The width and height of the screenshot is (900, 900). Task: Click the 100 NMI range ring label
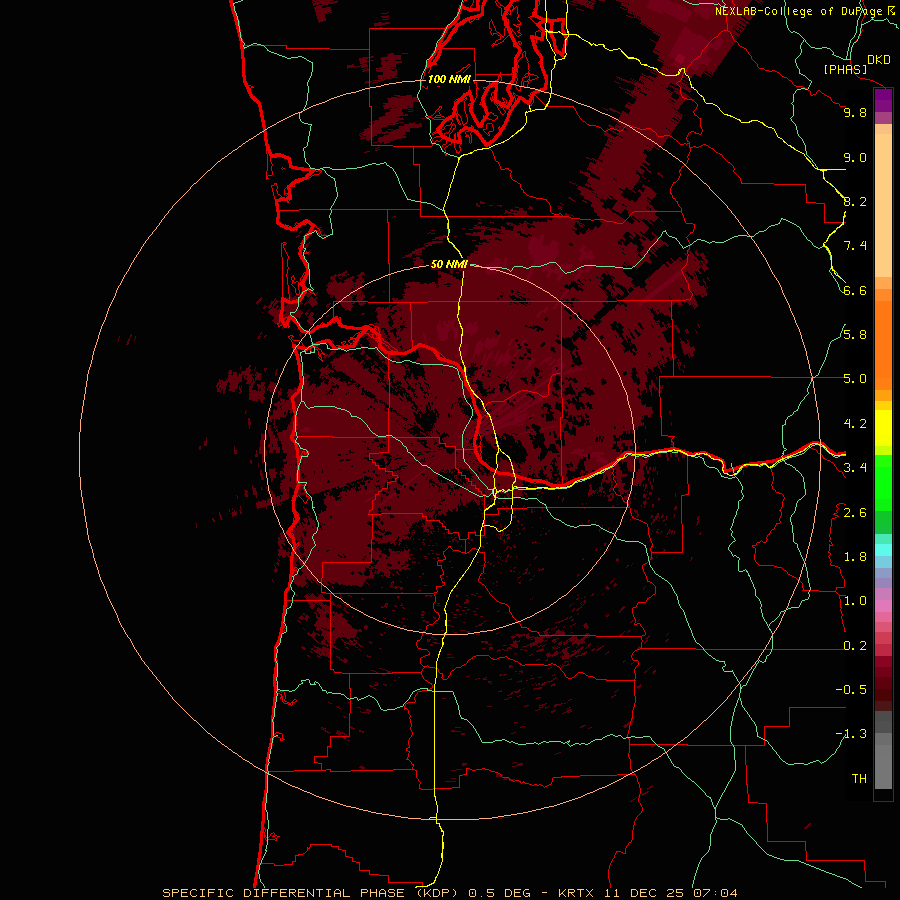pos(449,79)
